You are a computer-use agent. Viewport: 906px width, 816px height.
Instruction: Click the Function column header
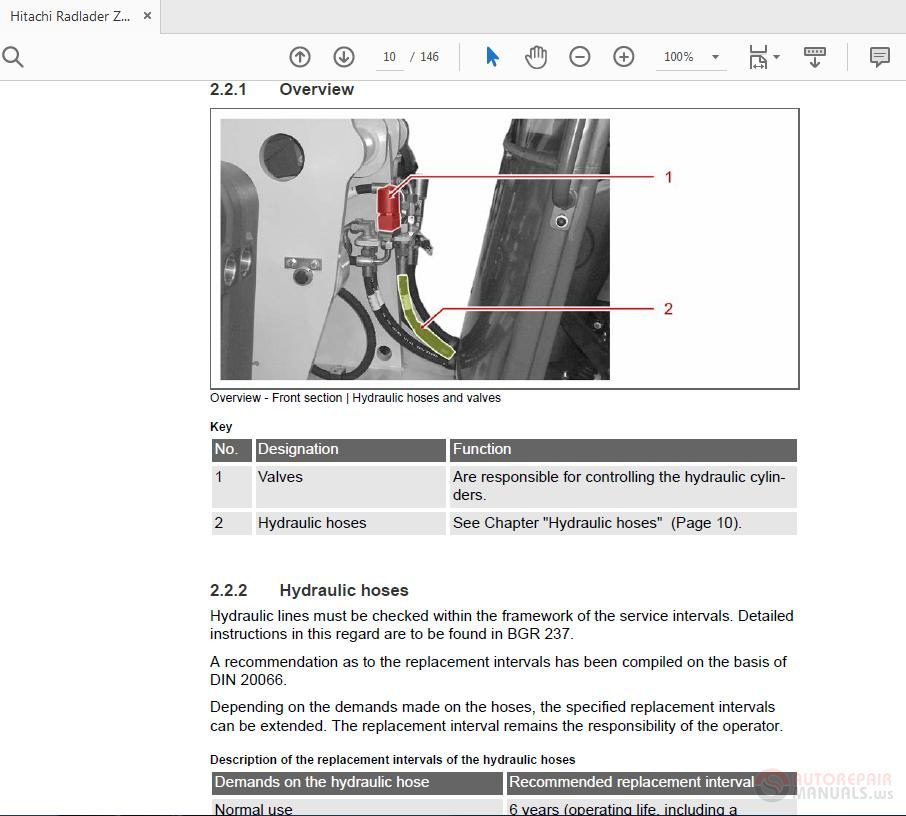tap(623, 450)
